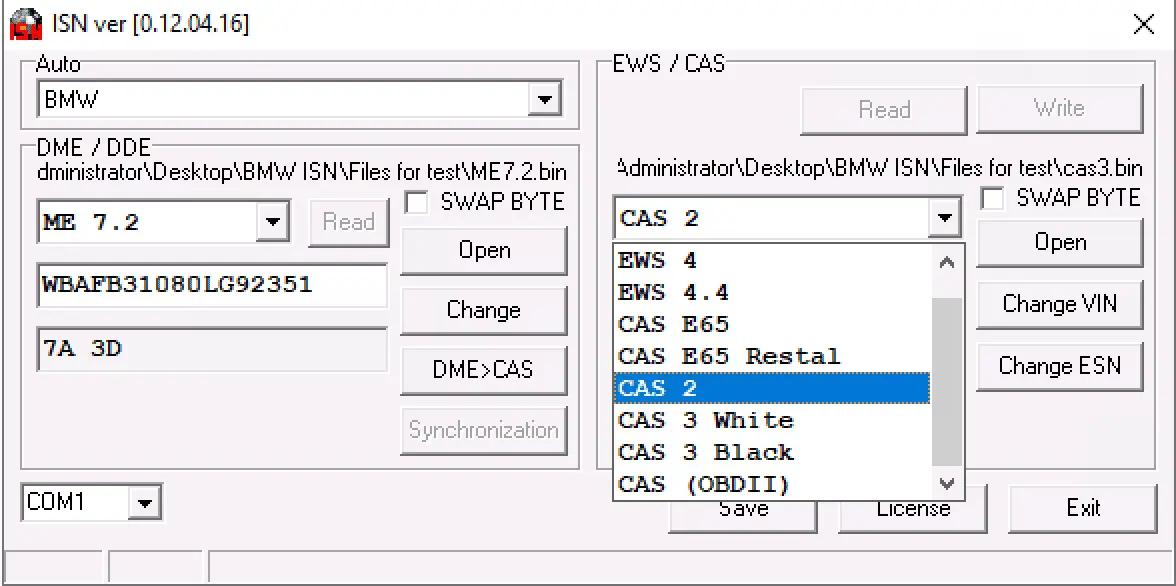Close the ISN window

point(1143,25)
